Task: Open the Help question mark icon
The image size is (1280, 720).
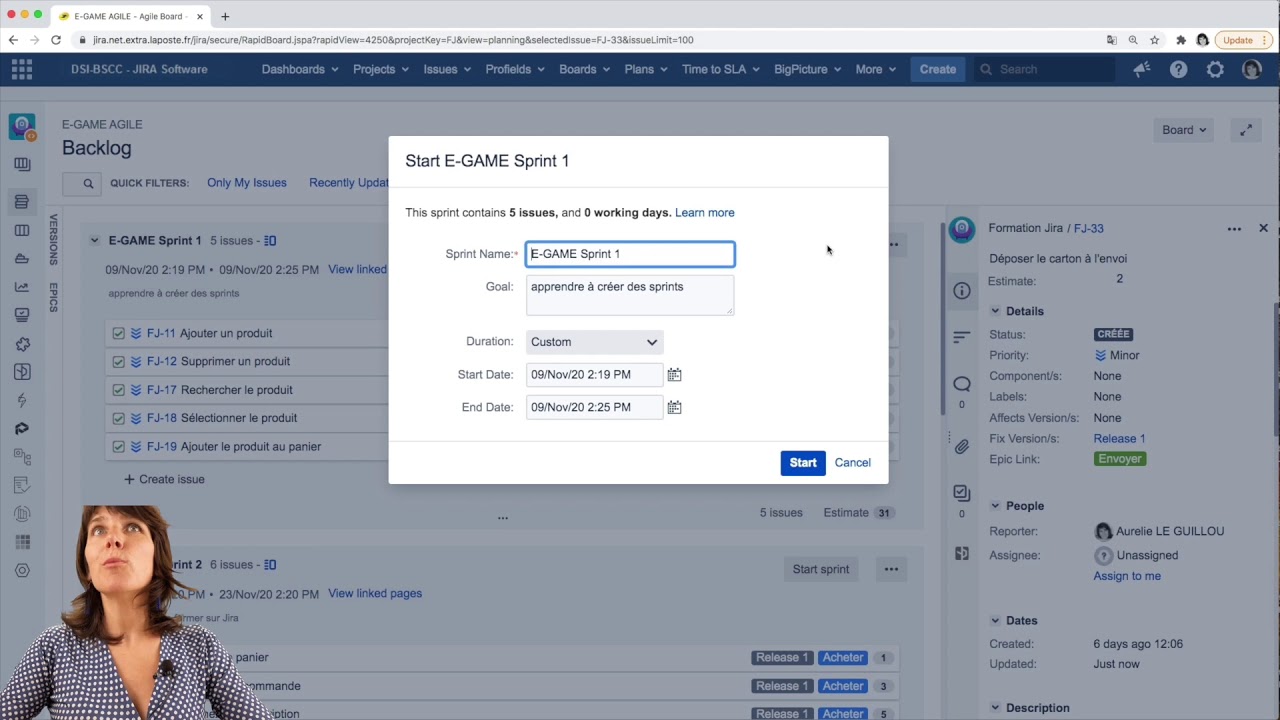Action: tap(1179, 69)
